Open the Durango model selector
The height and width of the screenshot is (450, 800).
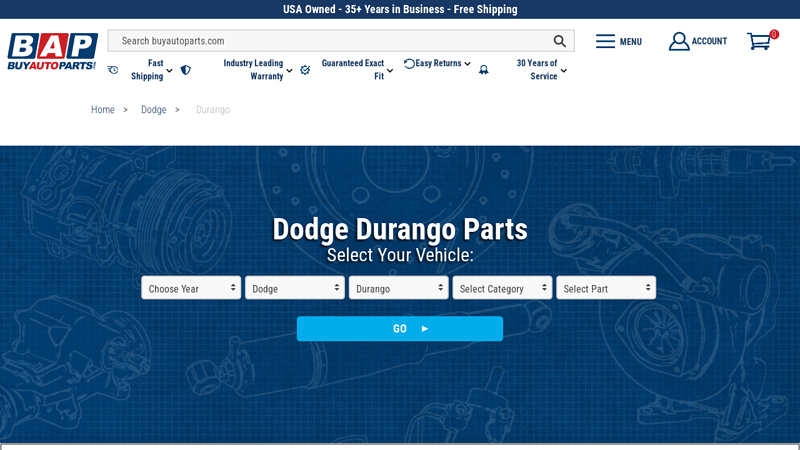(x=398, y=288)
